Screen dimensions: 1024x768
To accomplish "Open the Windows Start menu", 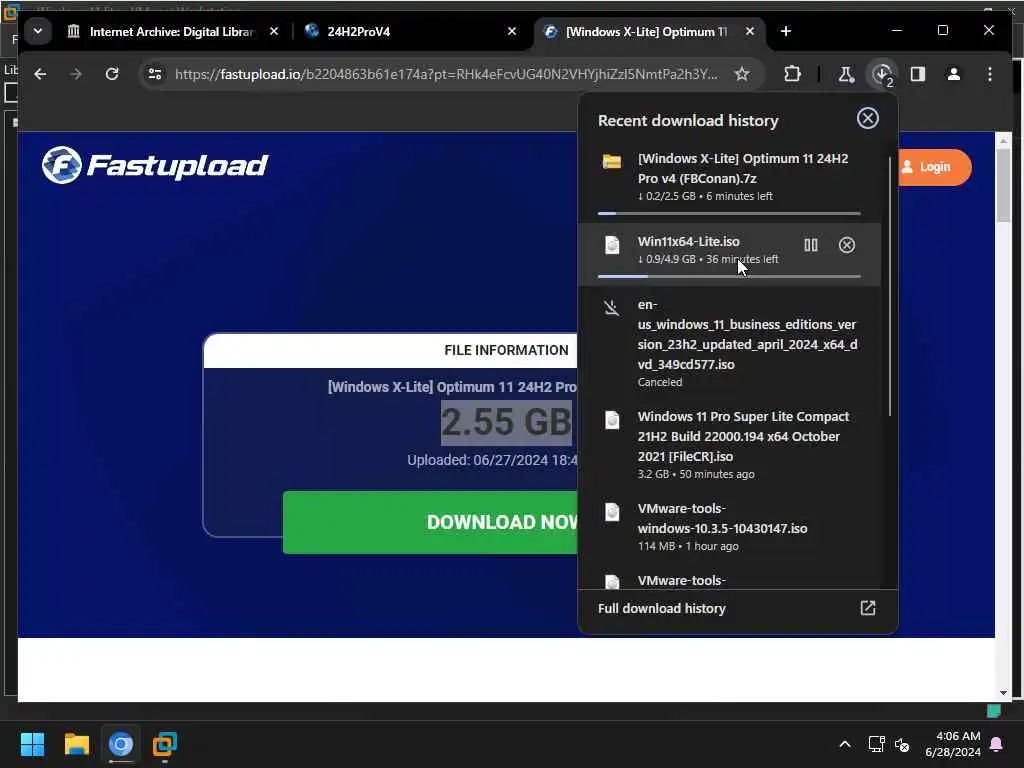I will [x=32, y=744].
